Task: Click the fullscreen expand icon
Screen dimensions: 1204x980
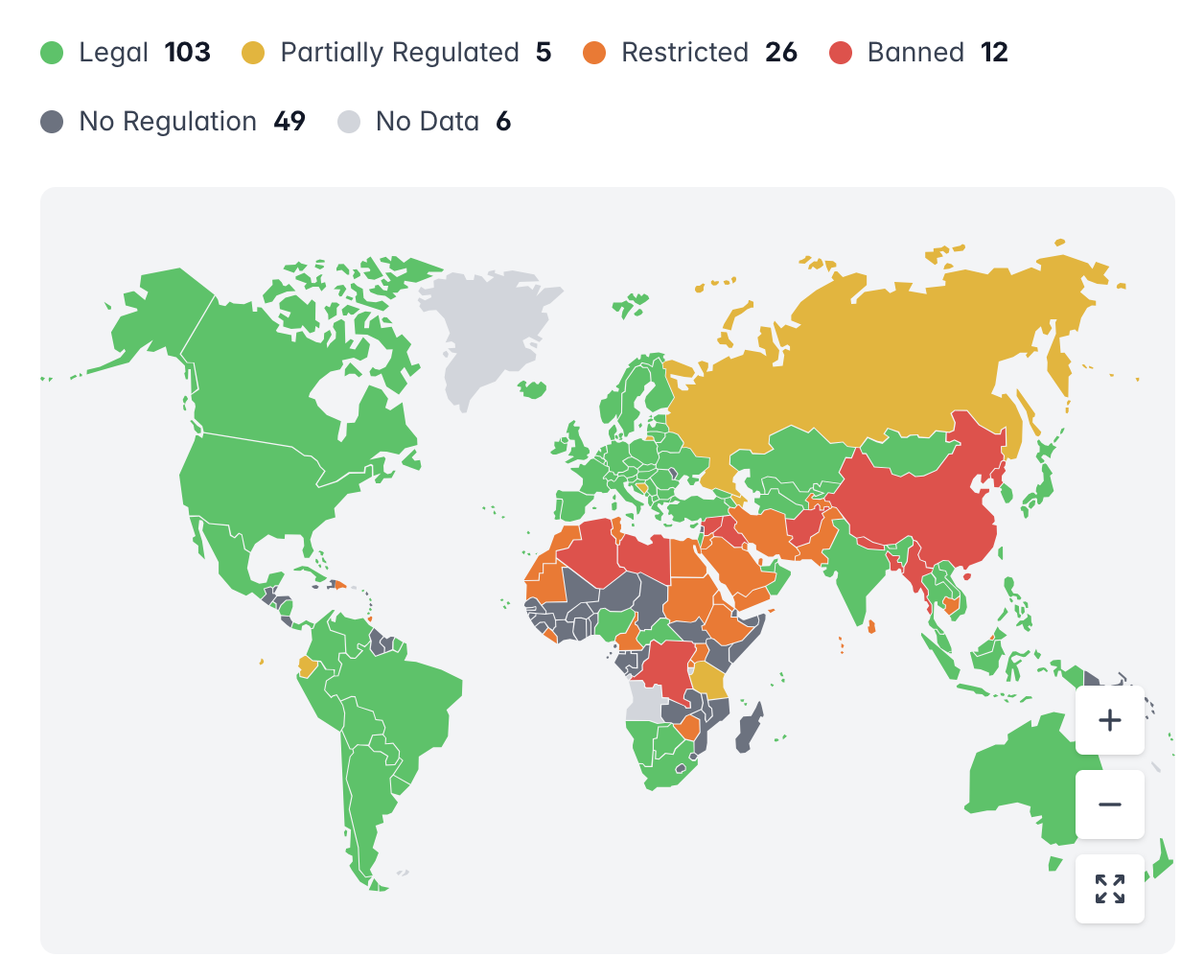Action: coord(1109,889)
